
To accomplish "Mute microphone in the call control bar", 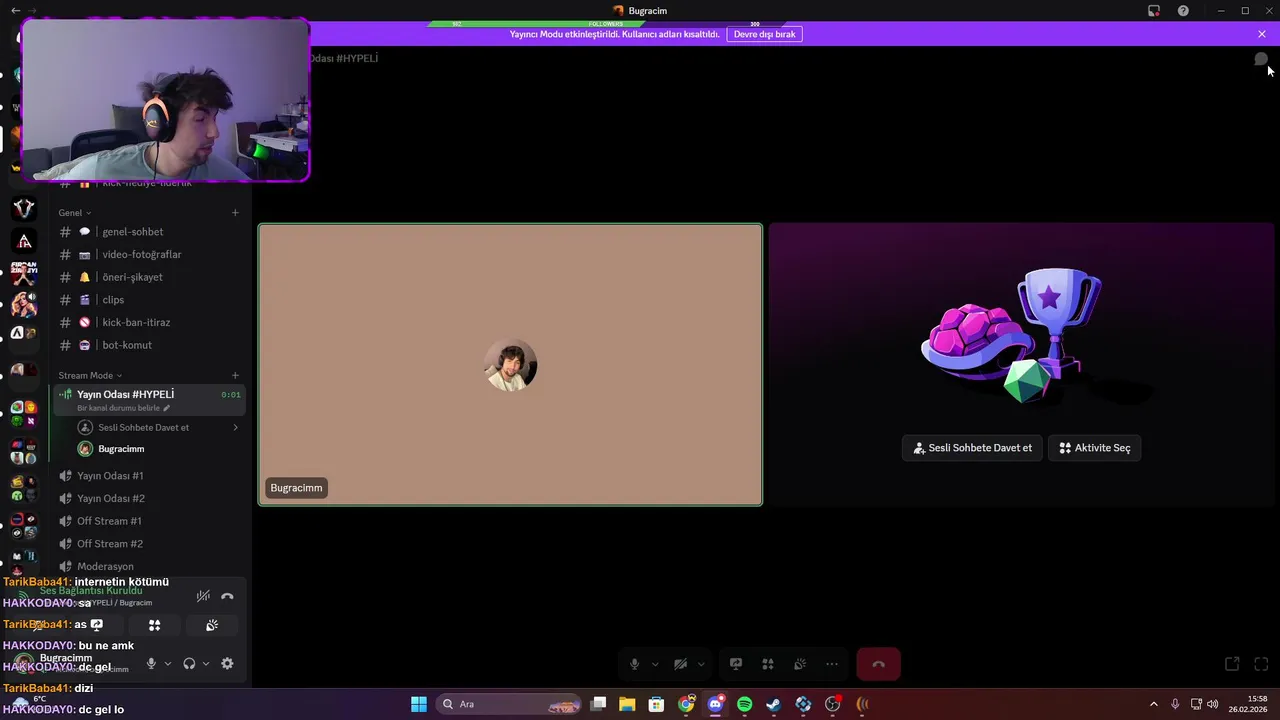I will [634, 664].
